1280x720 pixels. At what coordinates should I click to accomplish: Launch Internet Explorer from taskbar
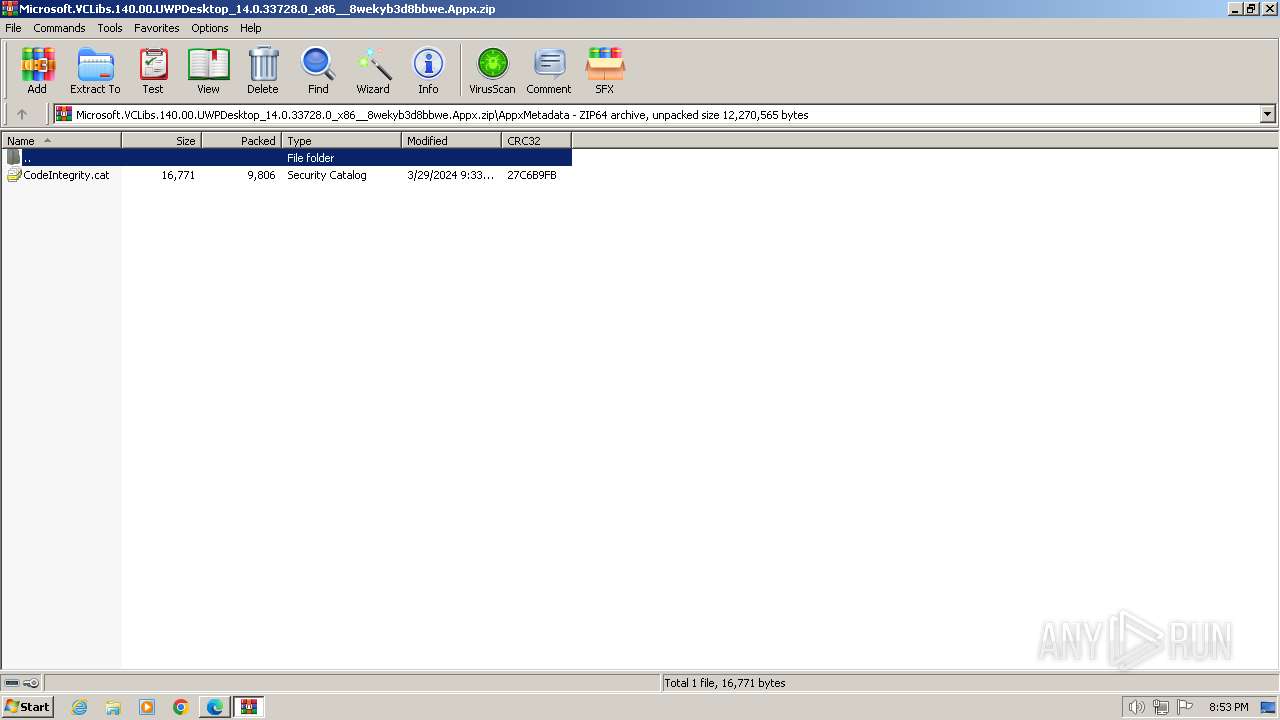(79, 707)
